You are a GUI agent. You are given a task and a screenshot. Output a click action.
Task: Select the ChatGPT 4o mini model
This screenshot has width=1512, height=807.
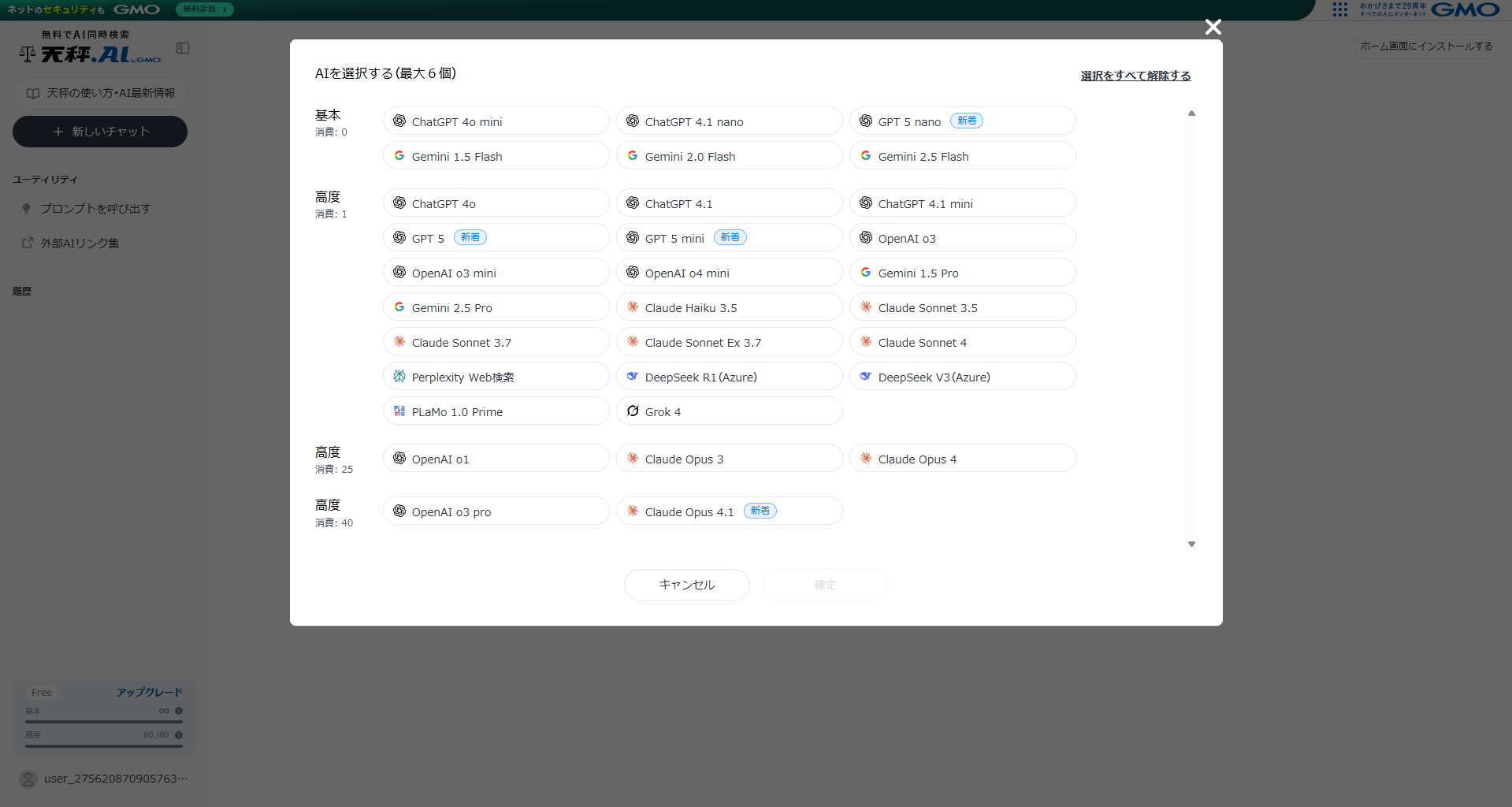point(496,121)
